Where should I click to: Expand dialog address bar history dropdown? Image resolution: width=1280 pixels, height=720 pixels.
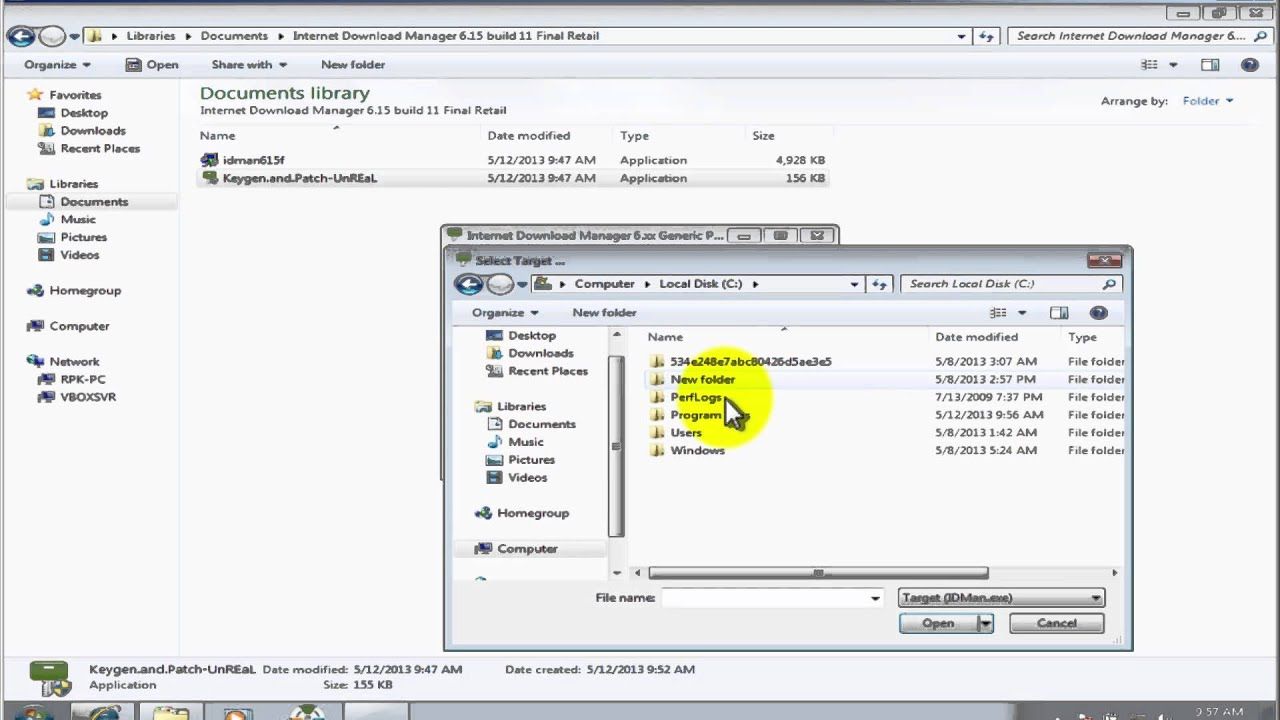(854, 284)
